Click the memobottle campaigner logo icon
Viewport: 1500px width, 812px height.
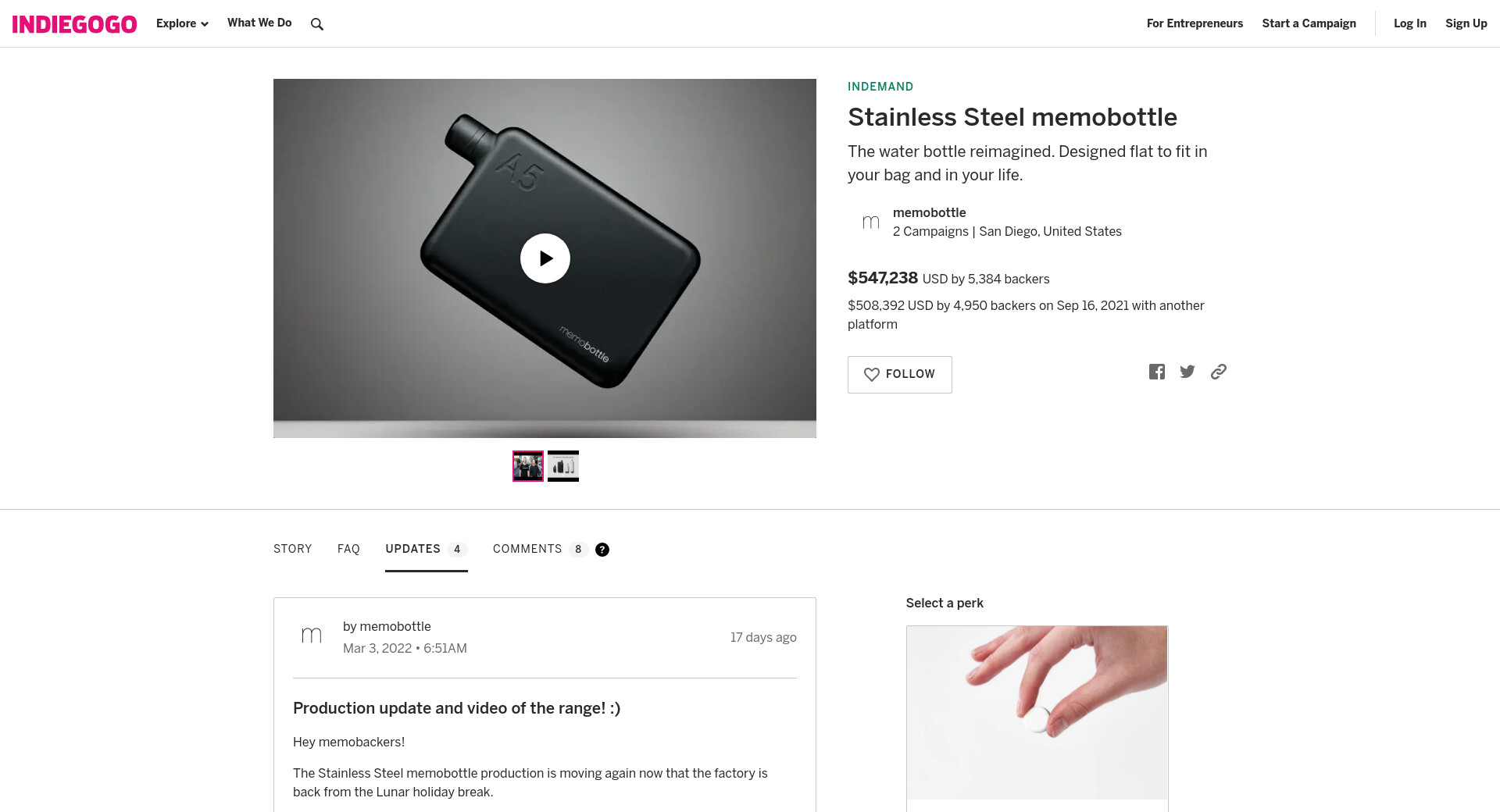point(870,223)
